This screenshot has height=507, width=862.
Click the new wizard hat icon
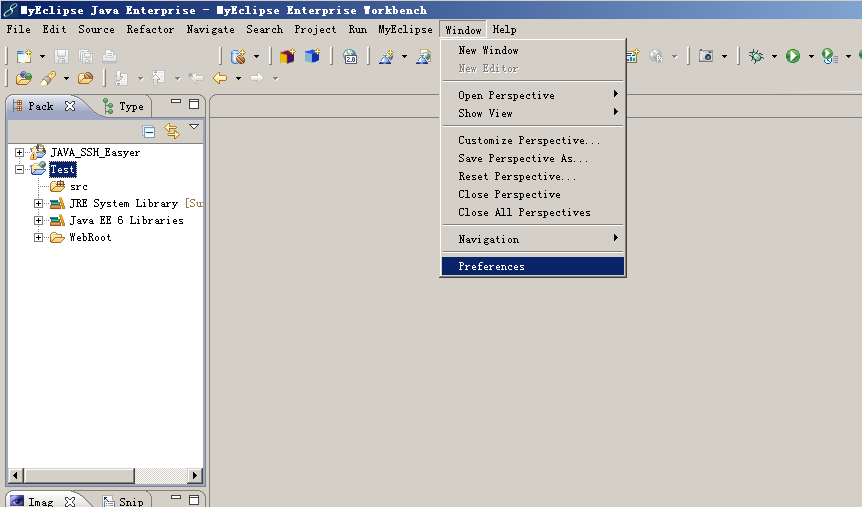pos(386,56)
